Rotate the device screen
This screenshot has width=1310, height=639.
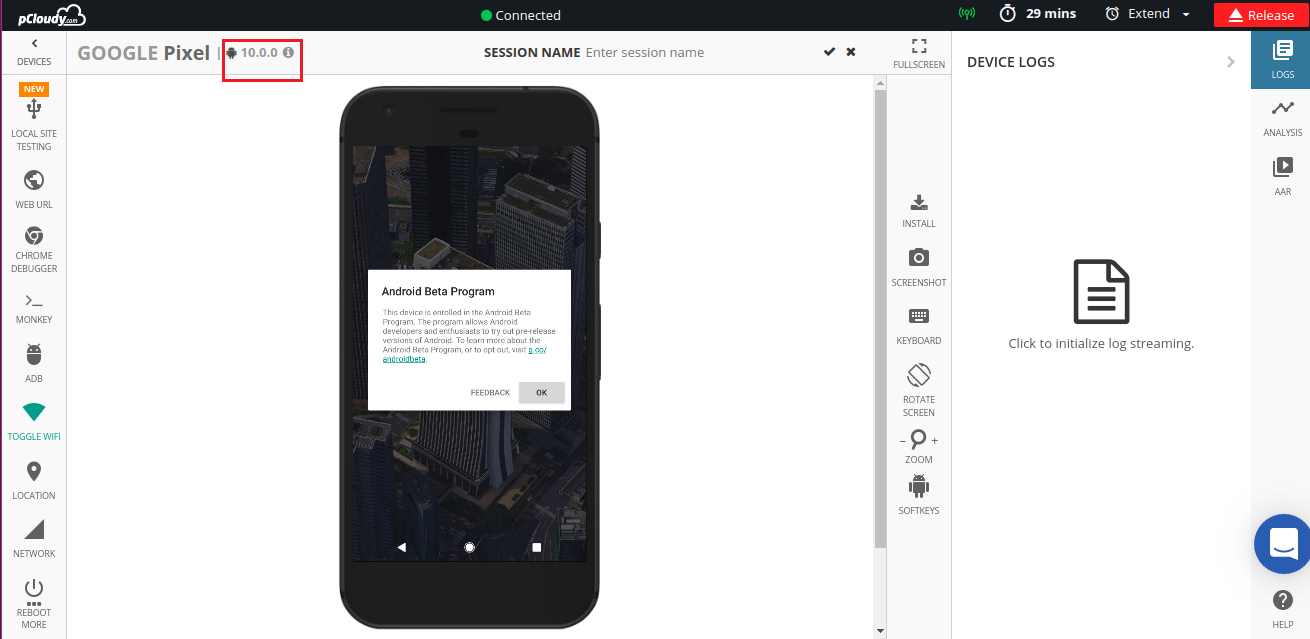(x=919, y=390)
